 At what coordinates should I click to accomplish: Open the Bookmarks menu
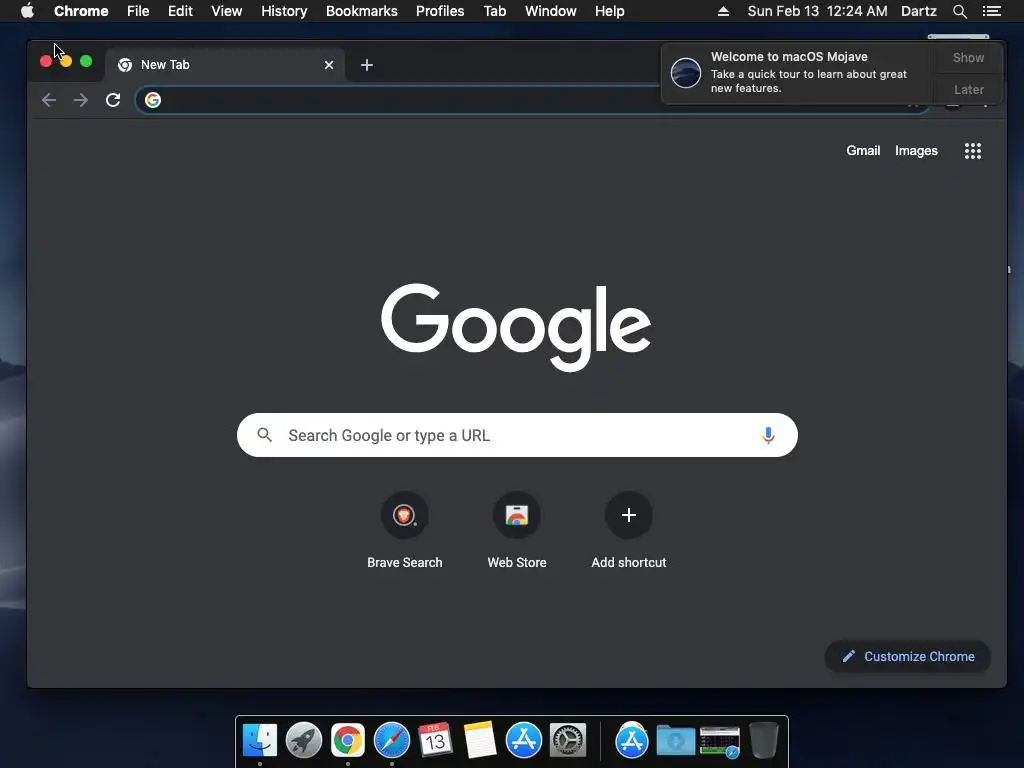pyautogui.click(x=362, y=11)
